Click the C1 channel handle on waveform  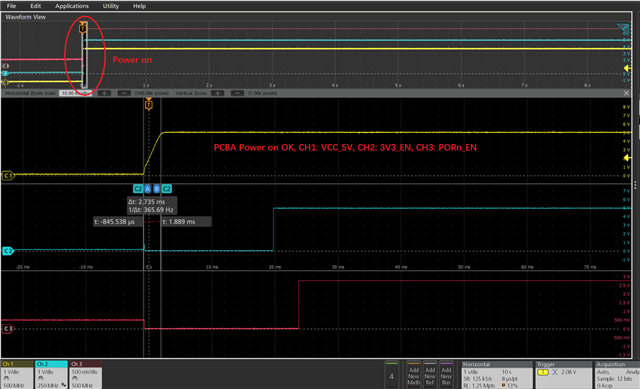pos(8,176)
